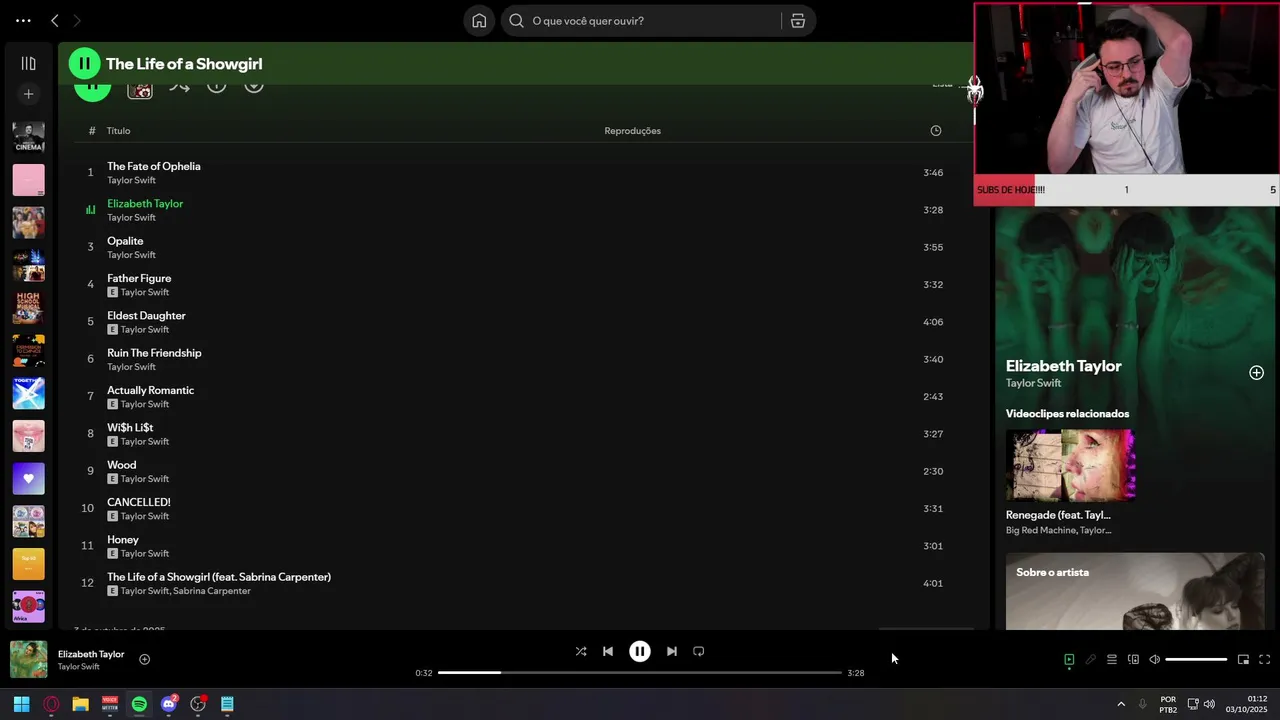This screenshot has height=720, width=1280.
Task: Open Sabrina Carpenter artist link in track 12
Action: click(x=212, y=591)
